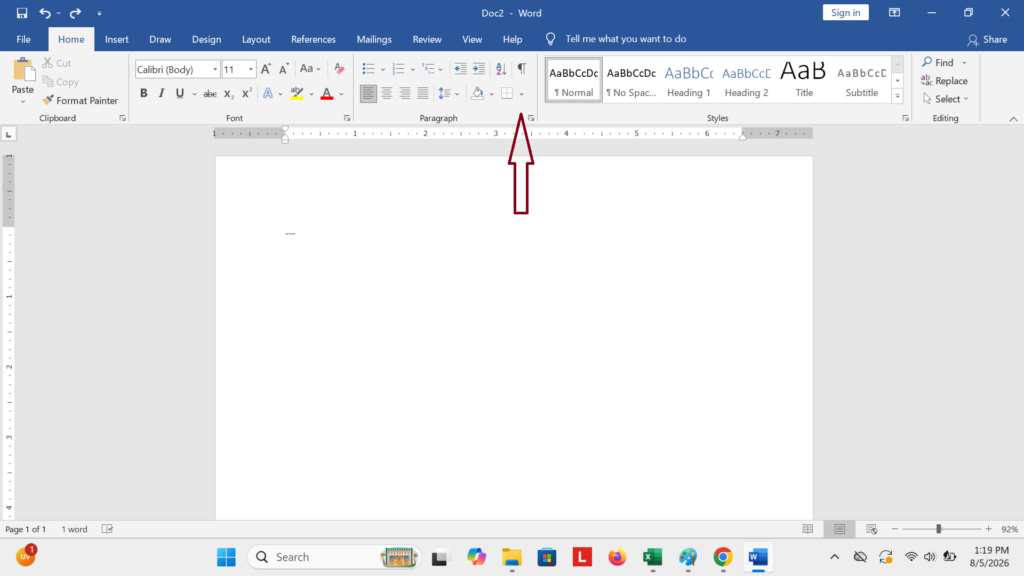Align text left
Image resolution: width=1024 pixels, height=576 pixels.
coord(368,93)
